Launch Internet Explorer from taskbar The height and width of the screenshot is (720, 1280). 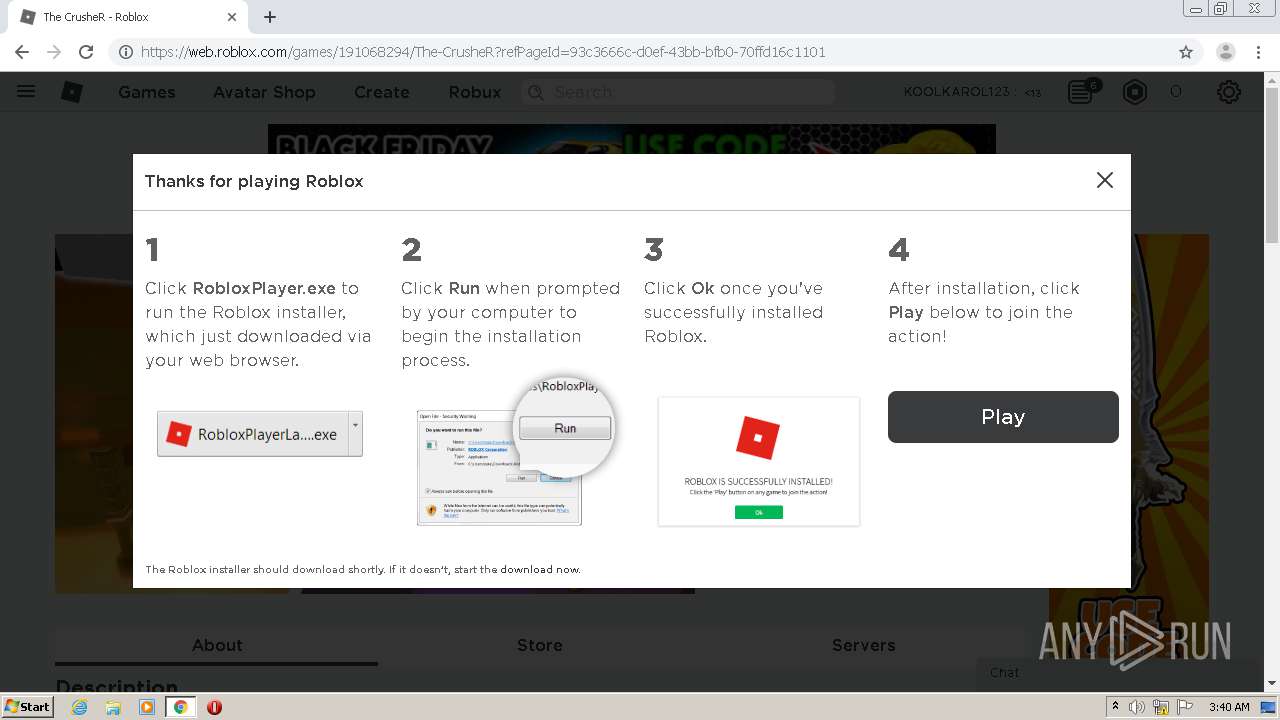click(x=79, y=707)
